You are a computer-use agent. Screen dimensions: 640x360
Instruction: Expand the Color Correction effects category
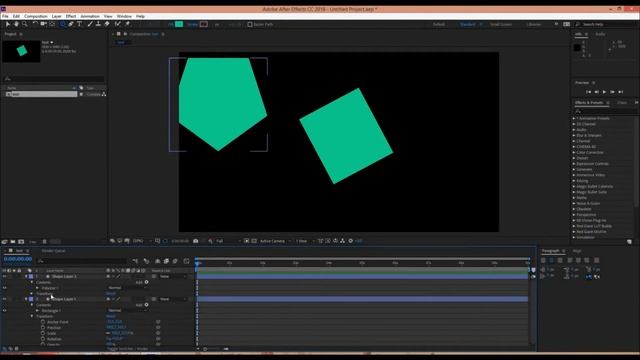click(x=574, y=153)
